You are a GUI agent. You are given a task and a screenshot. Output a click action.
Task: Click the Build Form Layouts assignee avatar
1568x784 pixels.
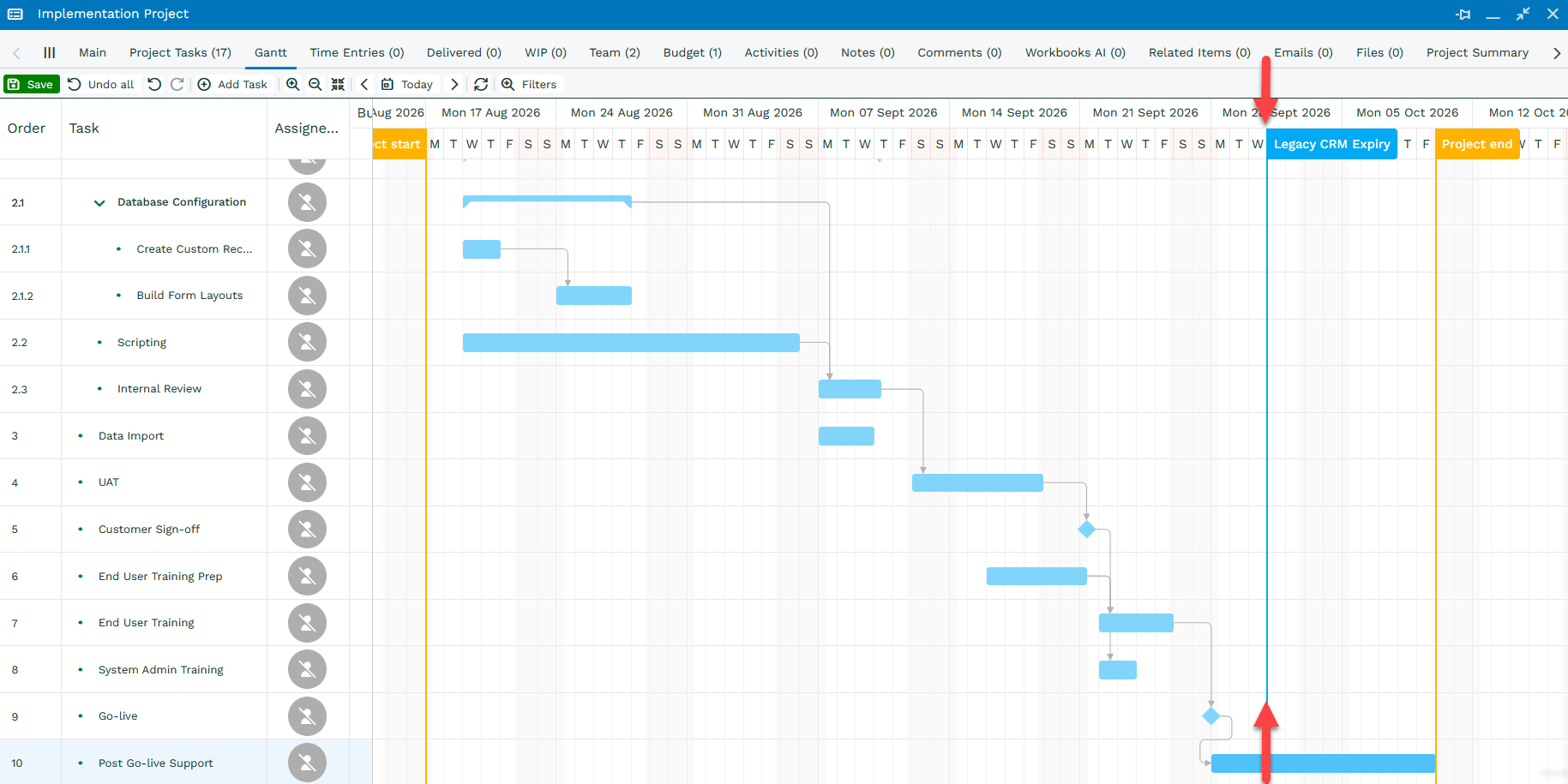(307, 296)
